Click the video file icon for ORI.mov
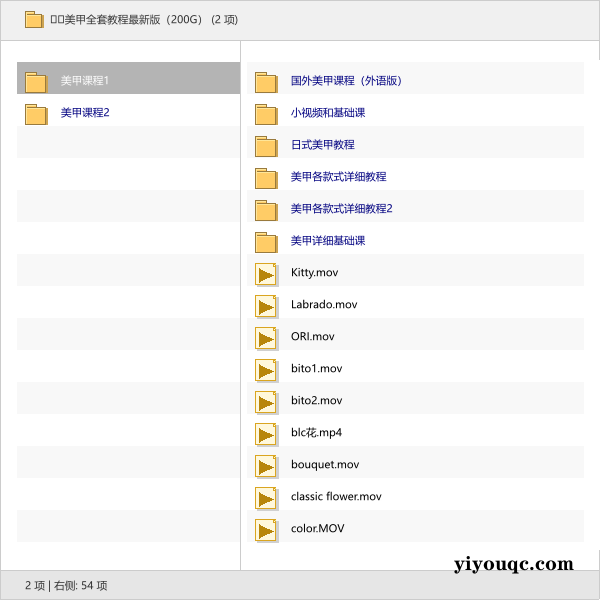Image resolution: width=600 pixels, height=600 pixels. 266,338
